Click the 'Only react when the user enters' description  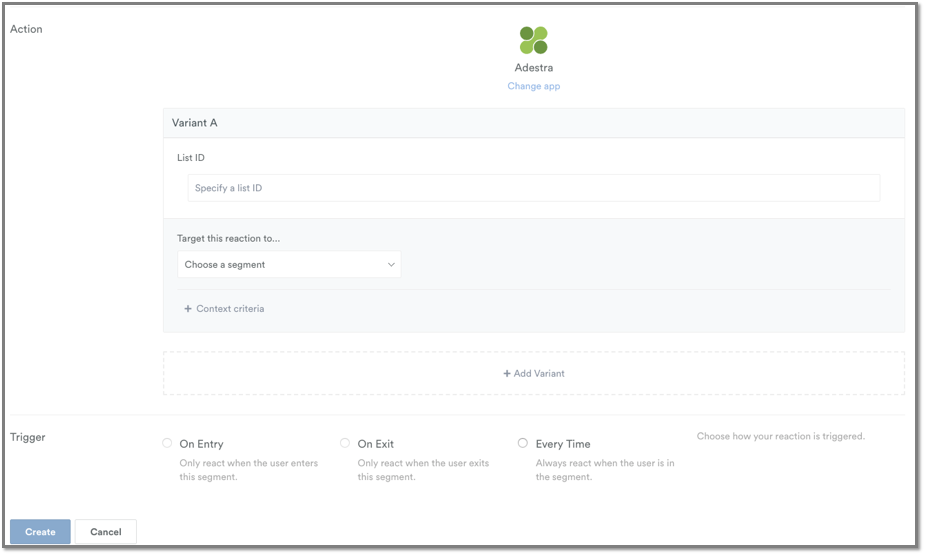(248, 469)
